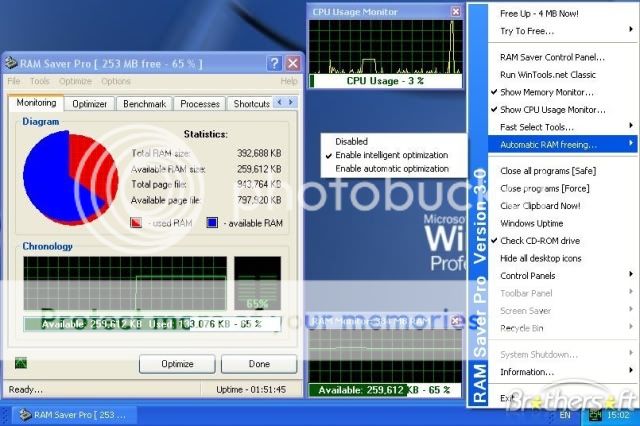Viewport: 640px width, 426px height.
Task: Open the Tools menu
Action: tap(40, 81)
